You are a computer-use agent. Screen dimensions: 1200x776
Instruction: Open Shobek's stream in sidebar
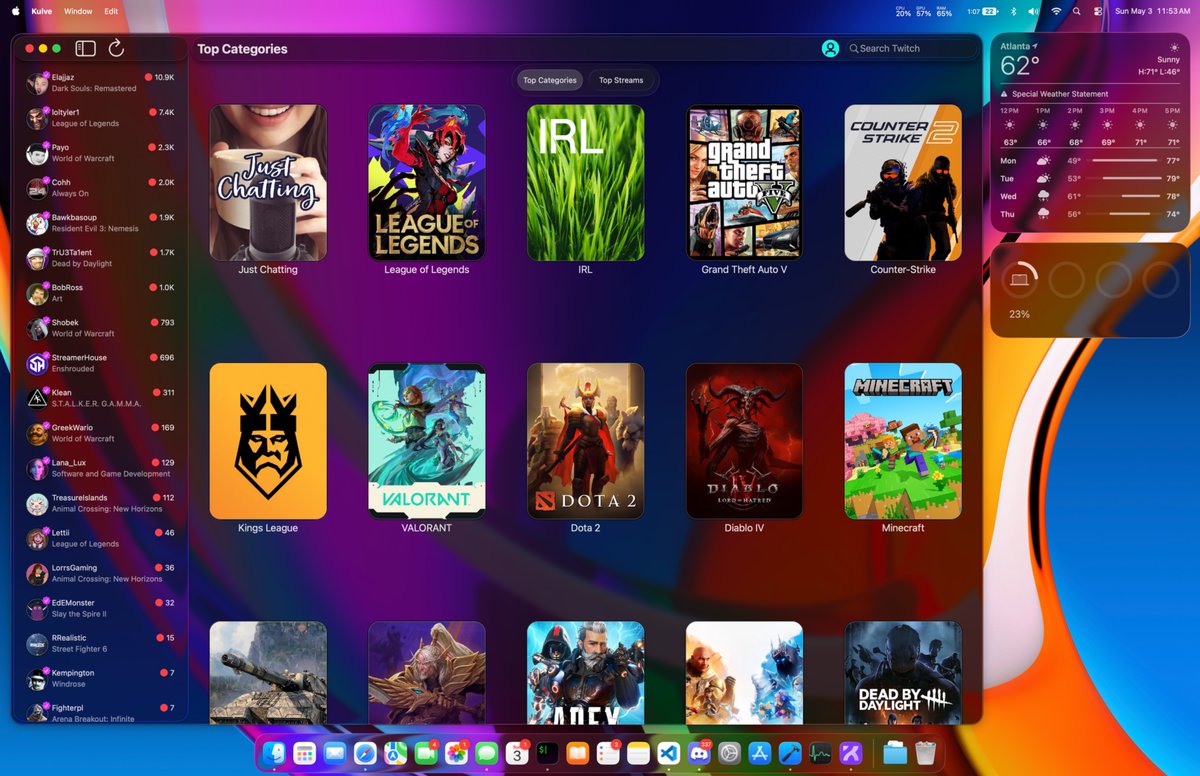coord(100,328)
